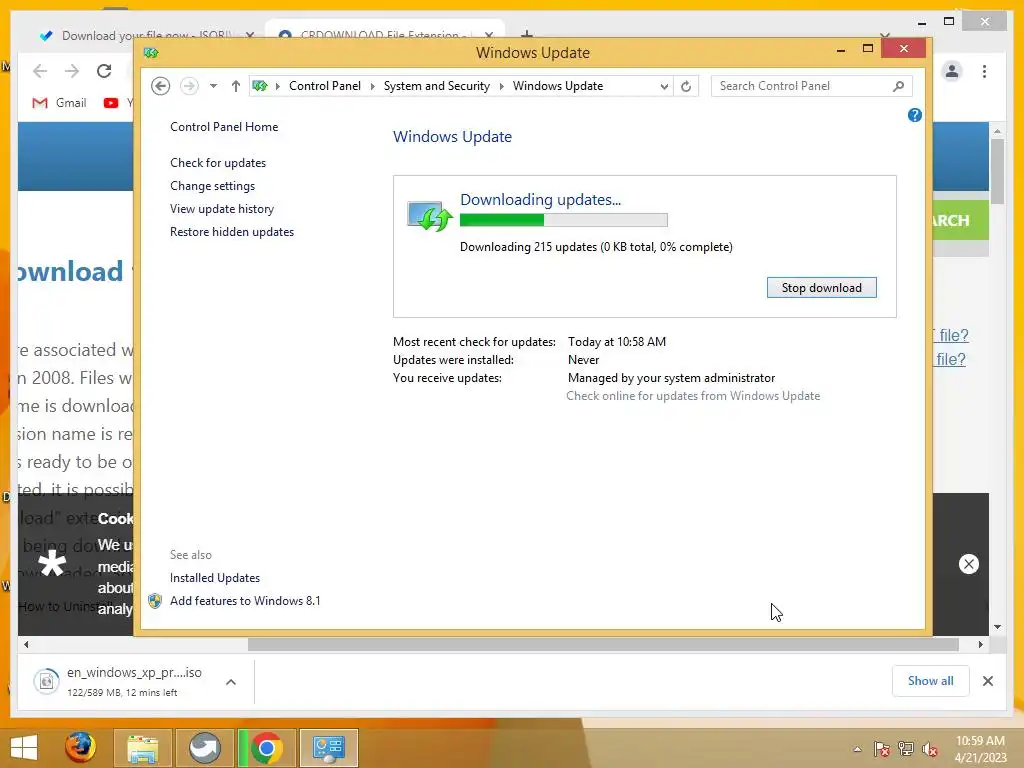Click Check for updates link
The width and height of the screenshot is (1024, 768).
218,163
